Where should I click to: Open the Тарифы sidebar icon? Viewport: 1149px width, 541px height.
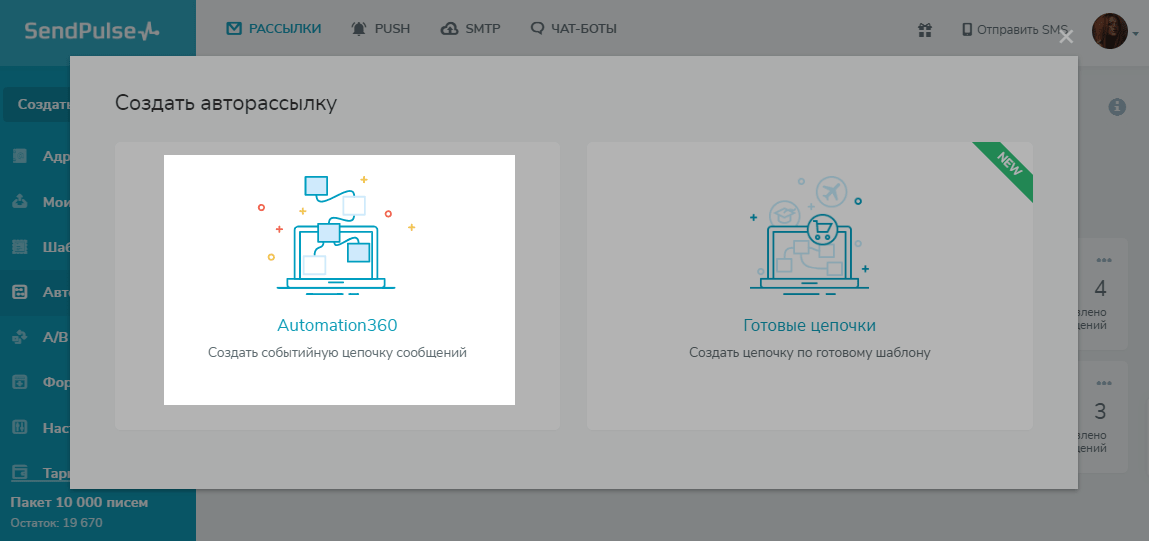(x=20, y=472)
